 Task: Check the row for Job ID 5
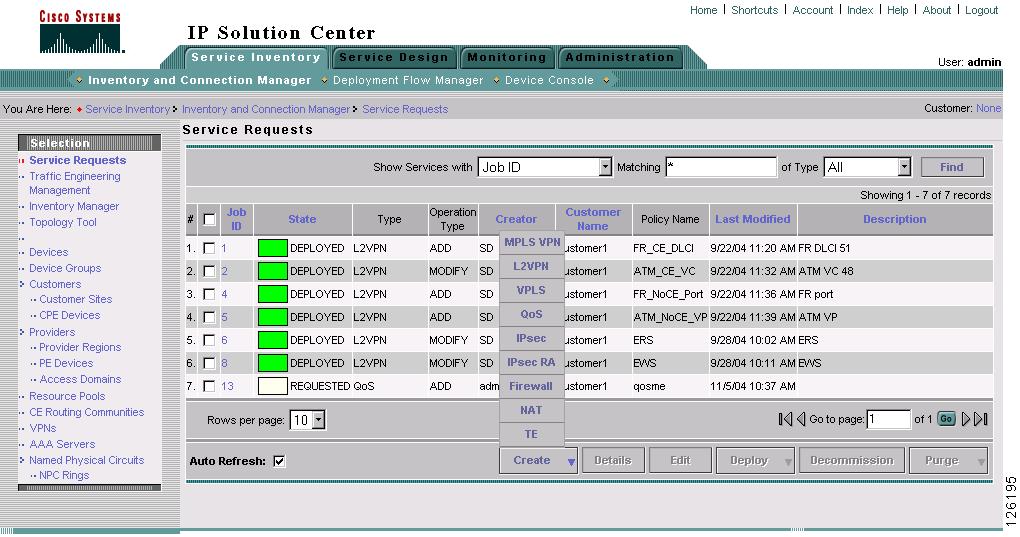(209, 317)
